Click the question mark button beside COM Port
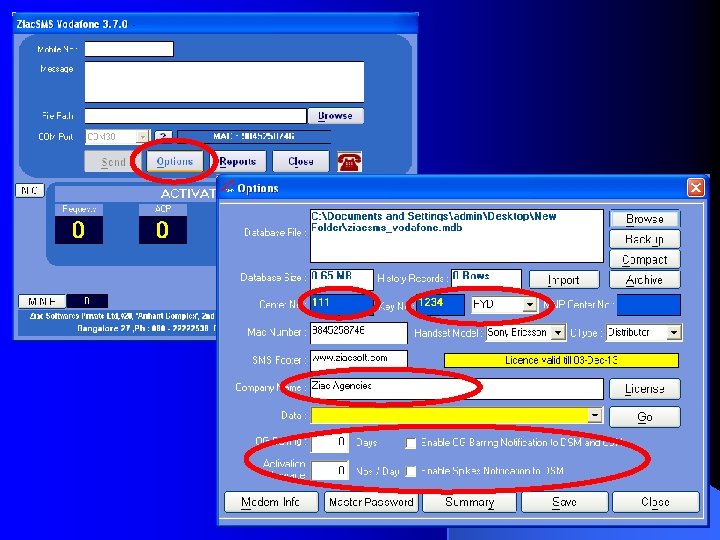 pyautogui.click(x=163, y=136)
